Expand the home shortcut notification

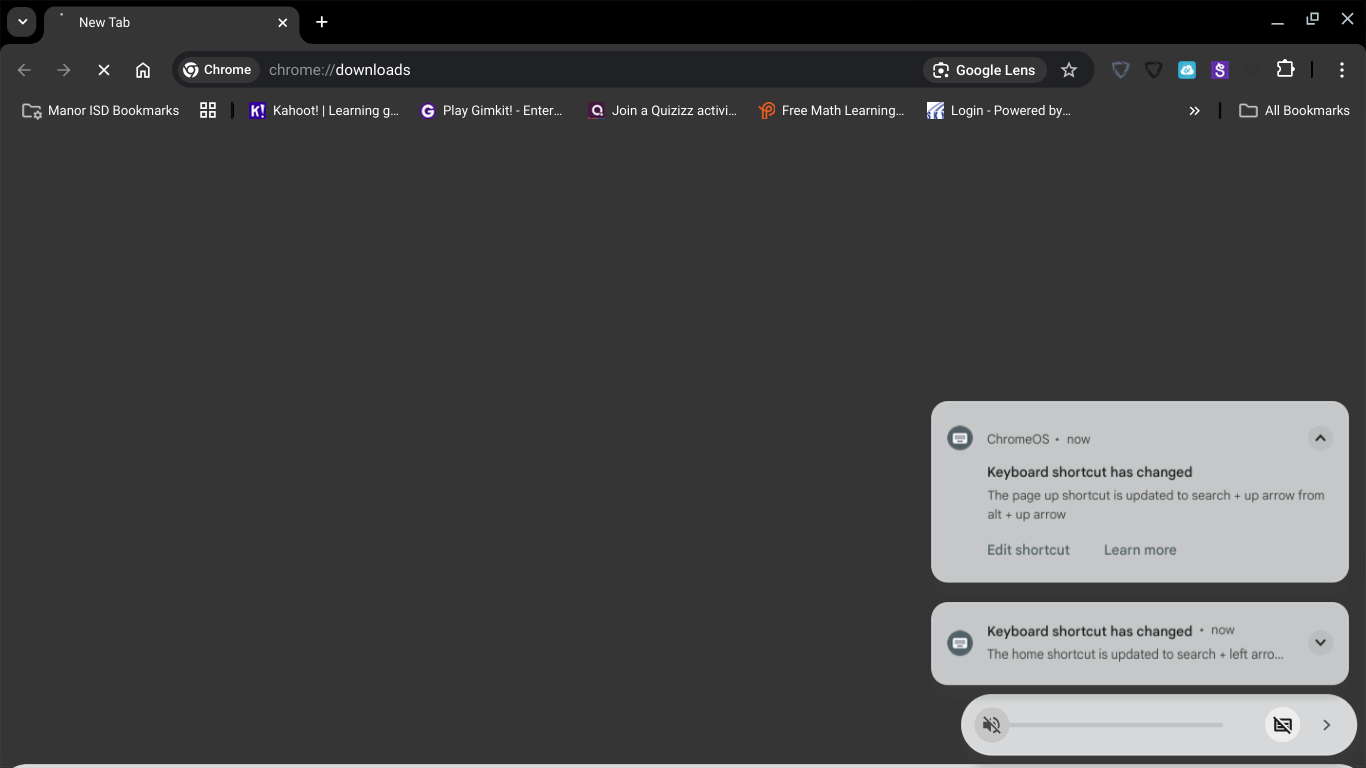[1320, 643]
